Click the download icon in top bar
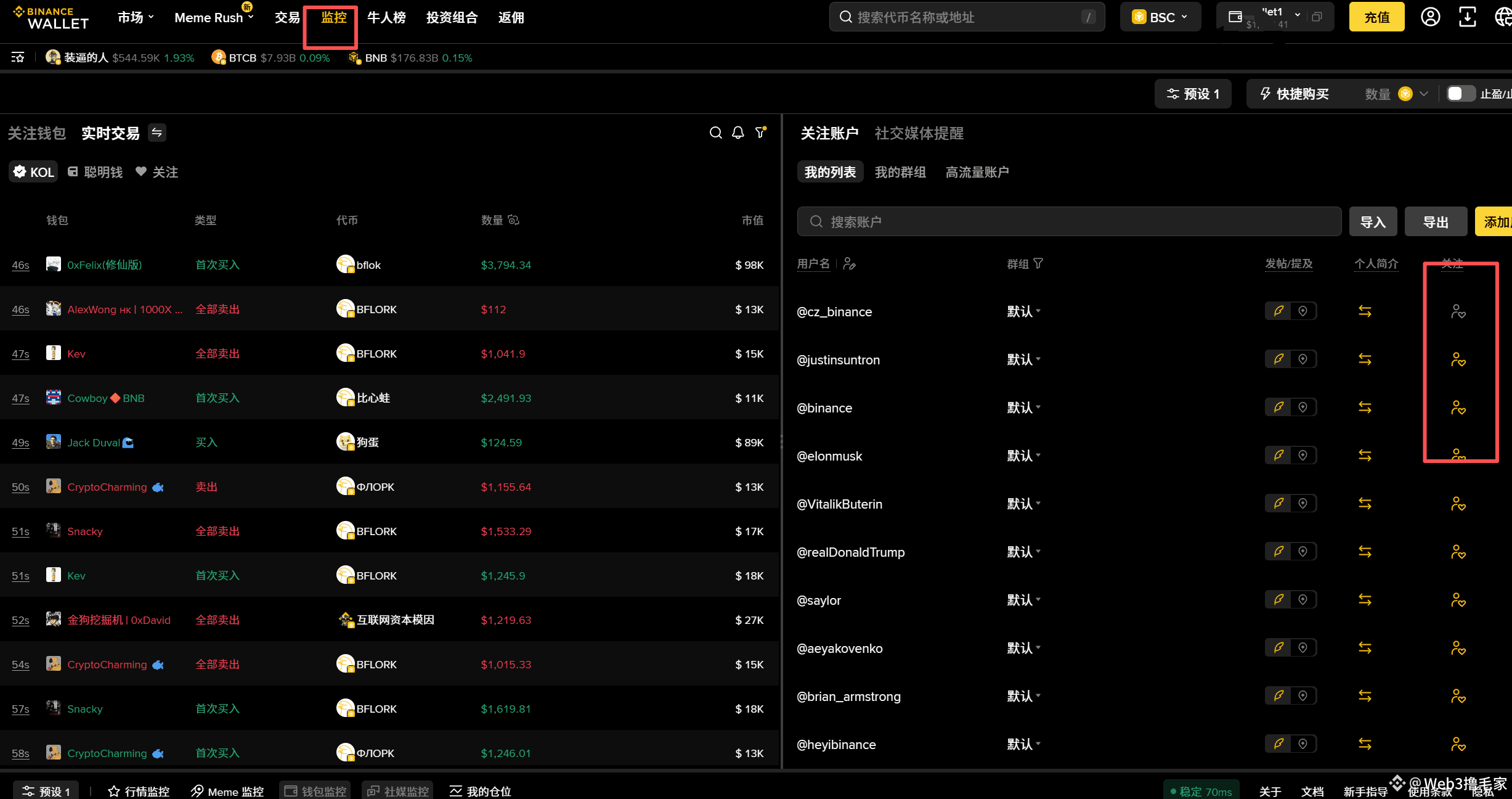 click(x=1467, y=17)
